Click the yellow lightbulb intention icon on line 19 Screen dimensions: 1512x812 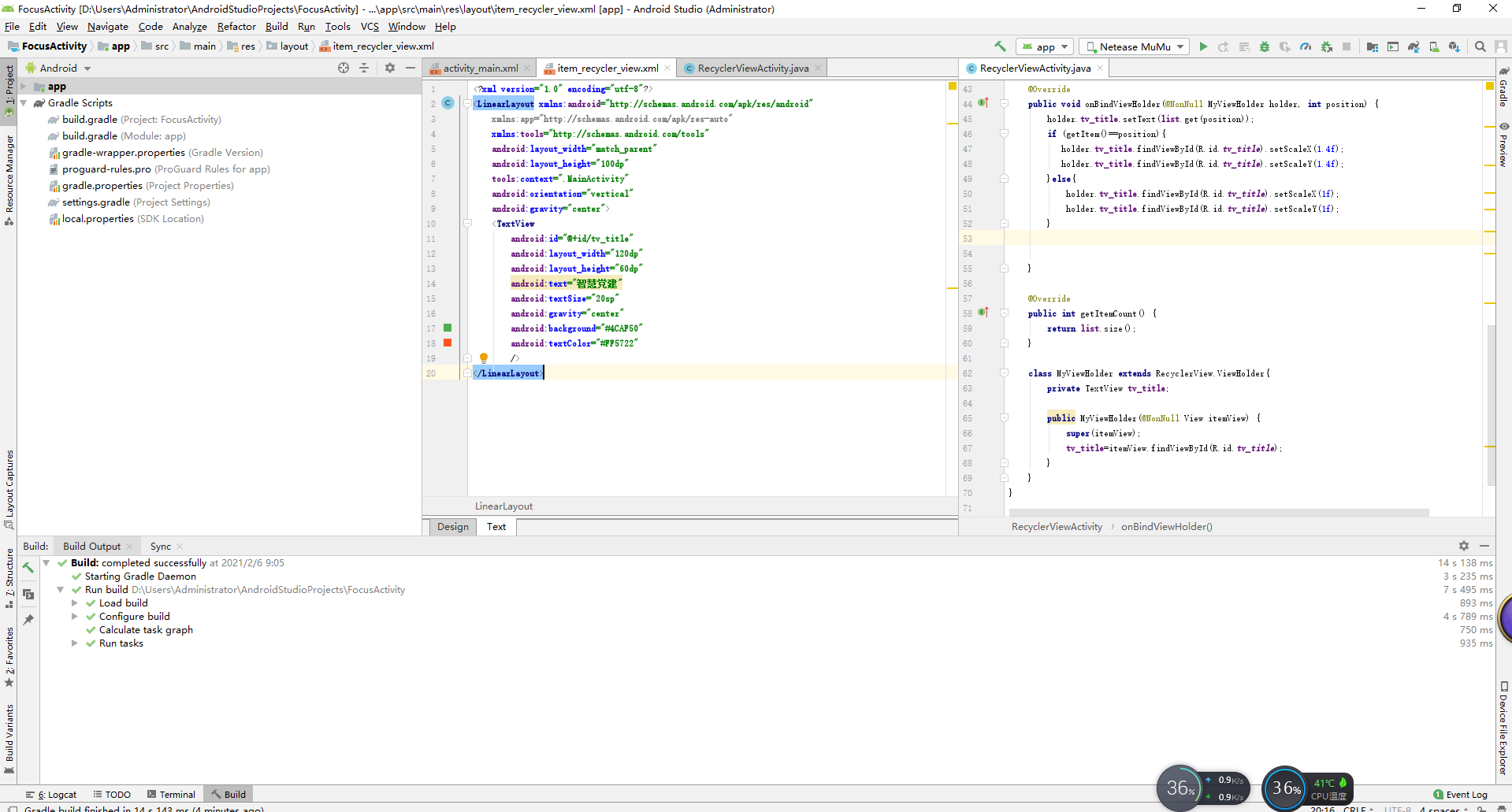tap(484, 358)
